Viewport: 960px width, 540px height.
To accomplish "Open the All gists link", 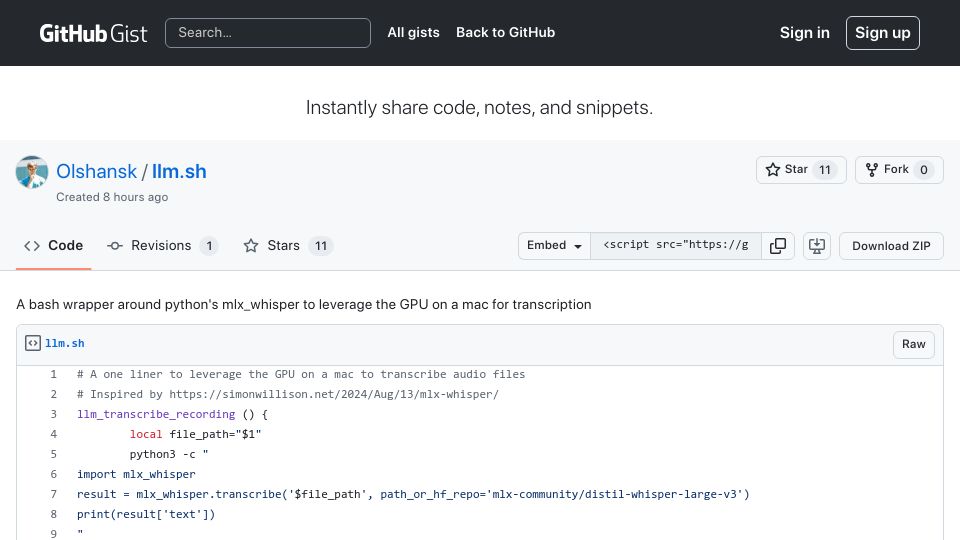I will click(x=413, y=32).
